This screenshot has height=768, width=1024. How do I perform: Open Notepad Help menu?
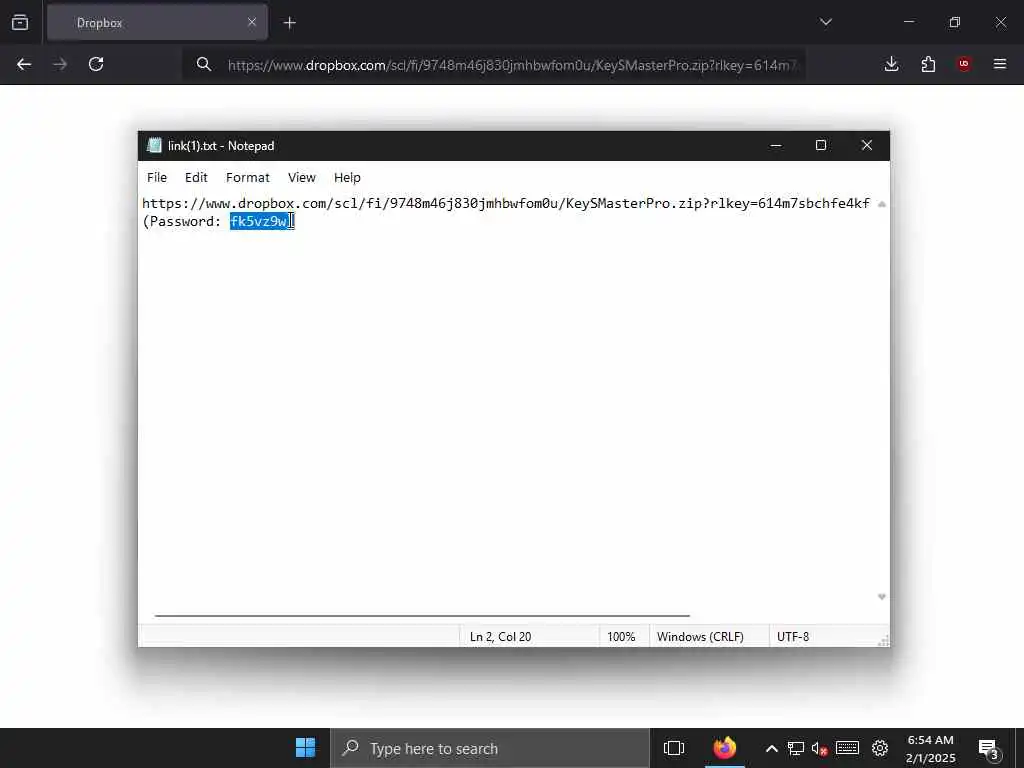pos(347,178)
